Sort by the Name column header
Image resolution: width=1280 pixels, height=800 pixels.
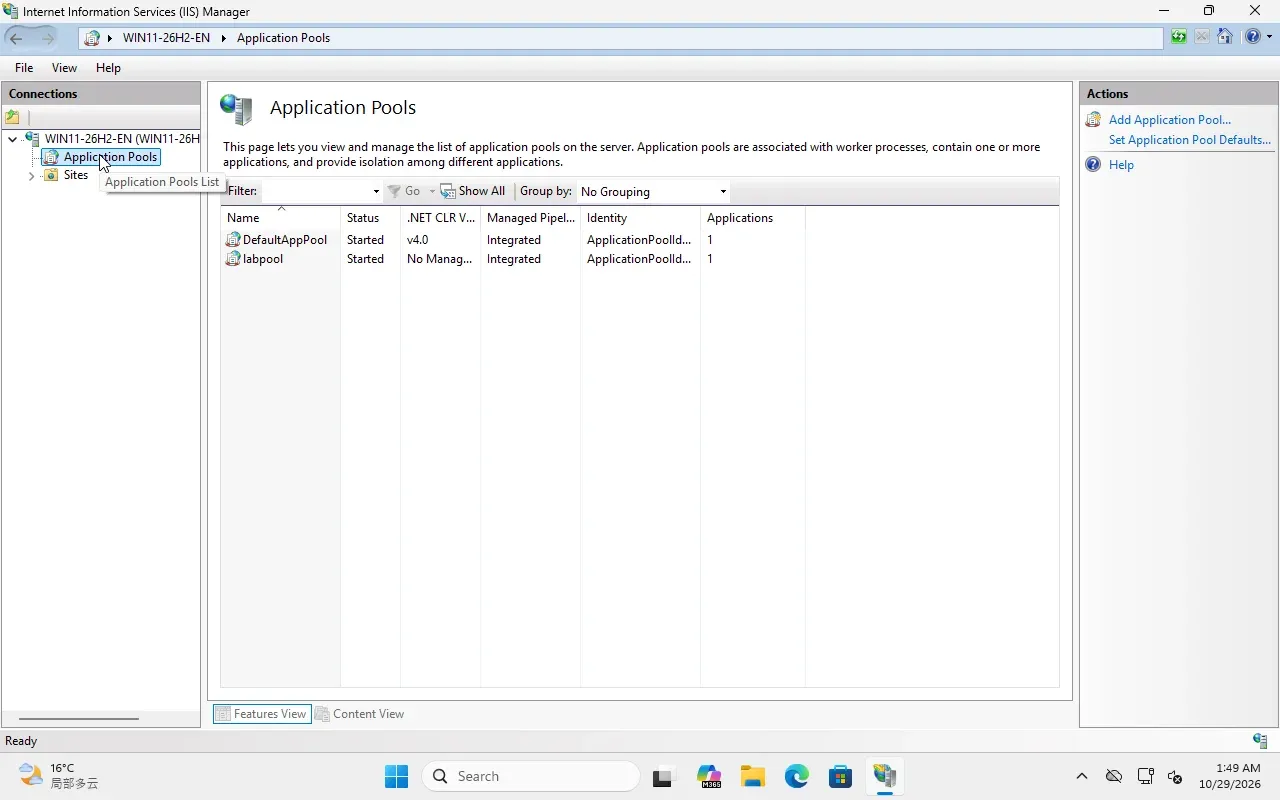point(281,218)
